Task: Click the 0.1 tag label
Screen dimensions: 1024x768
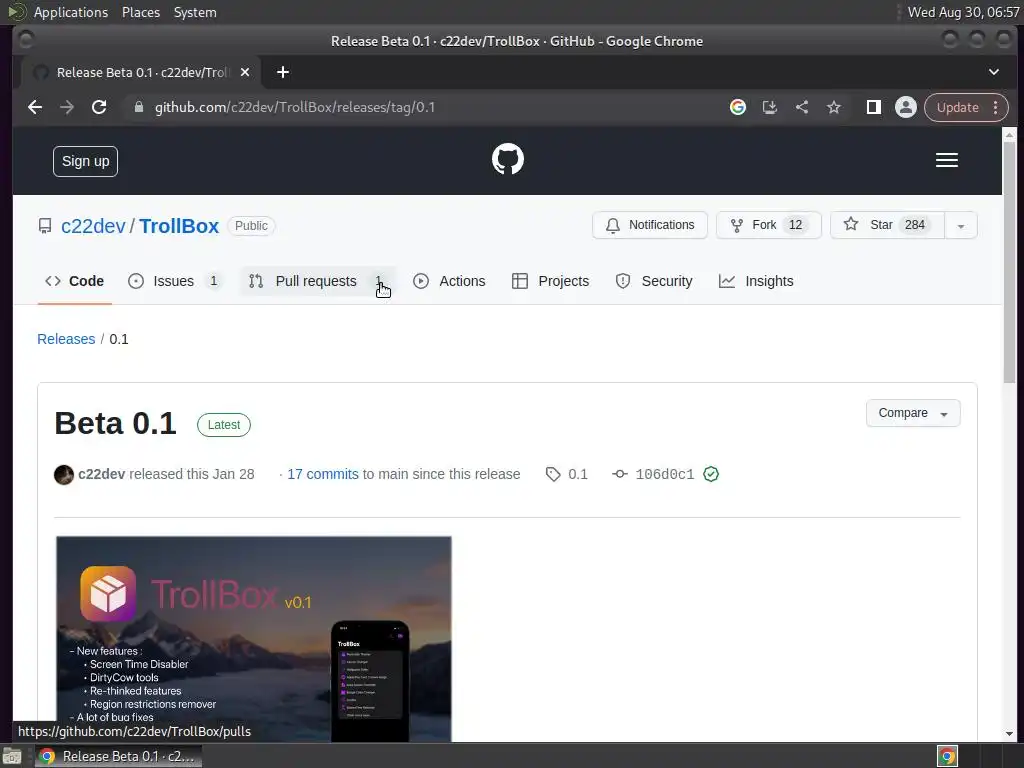Action: click(578, 474)
